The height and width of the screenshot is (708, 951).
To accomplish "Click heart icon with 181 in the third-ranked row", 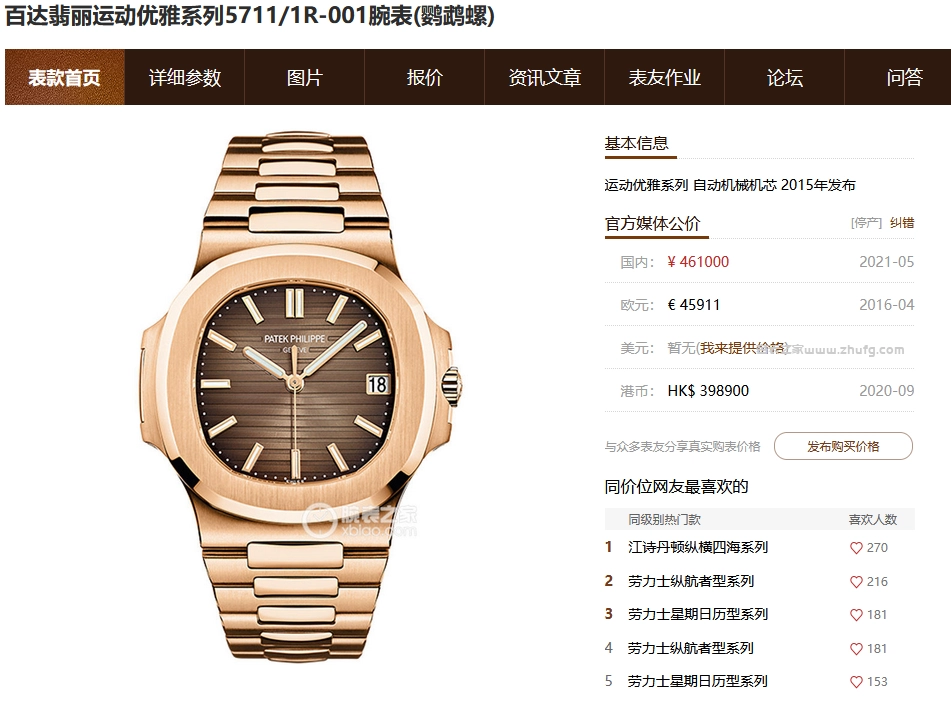I will 856,615.
